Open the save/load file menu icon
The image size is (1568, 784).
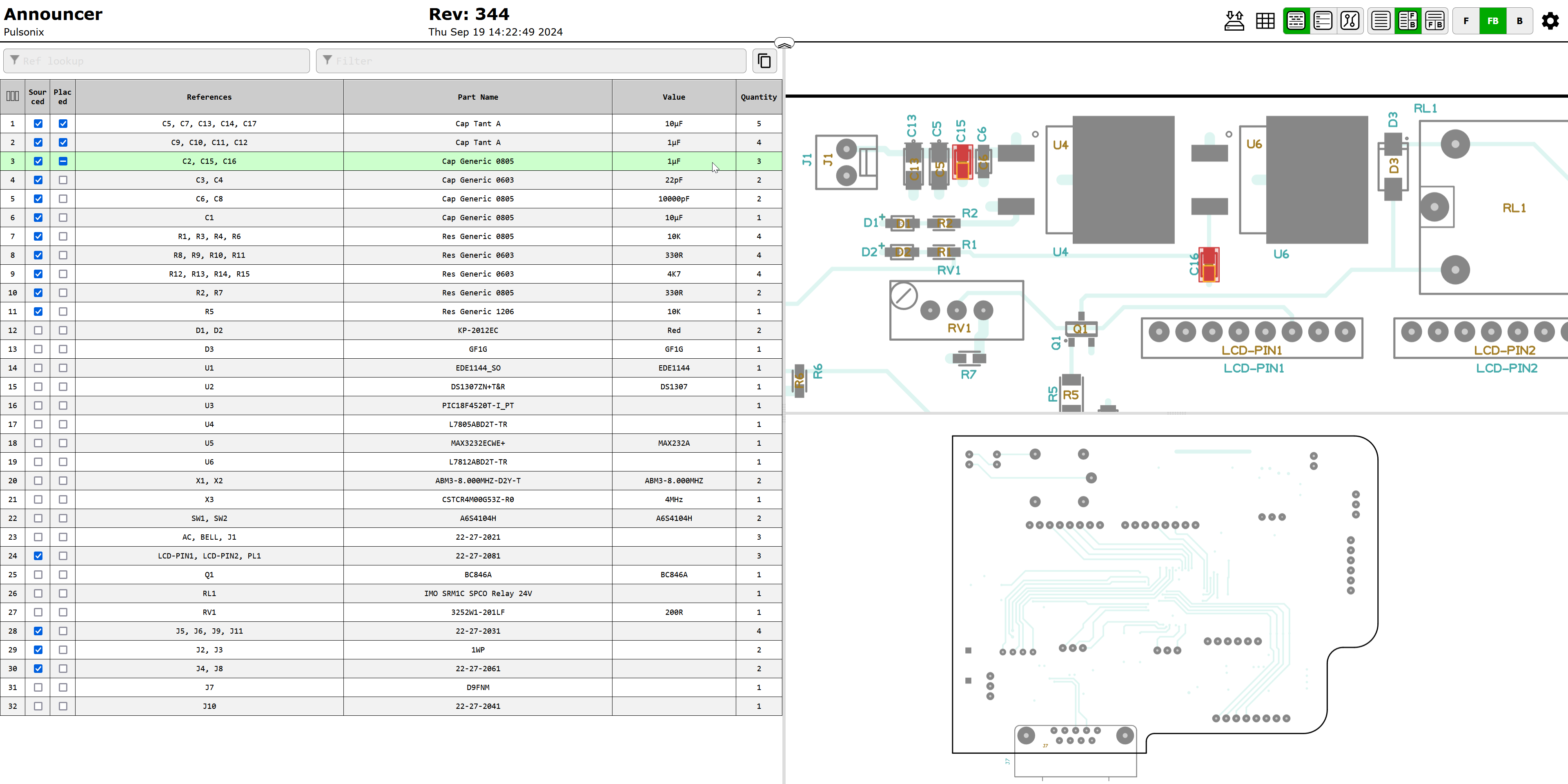click(x=1234, y=21)
